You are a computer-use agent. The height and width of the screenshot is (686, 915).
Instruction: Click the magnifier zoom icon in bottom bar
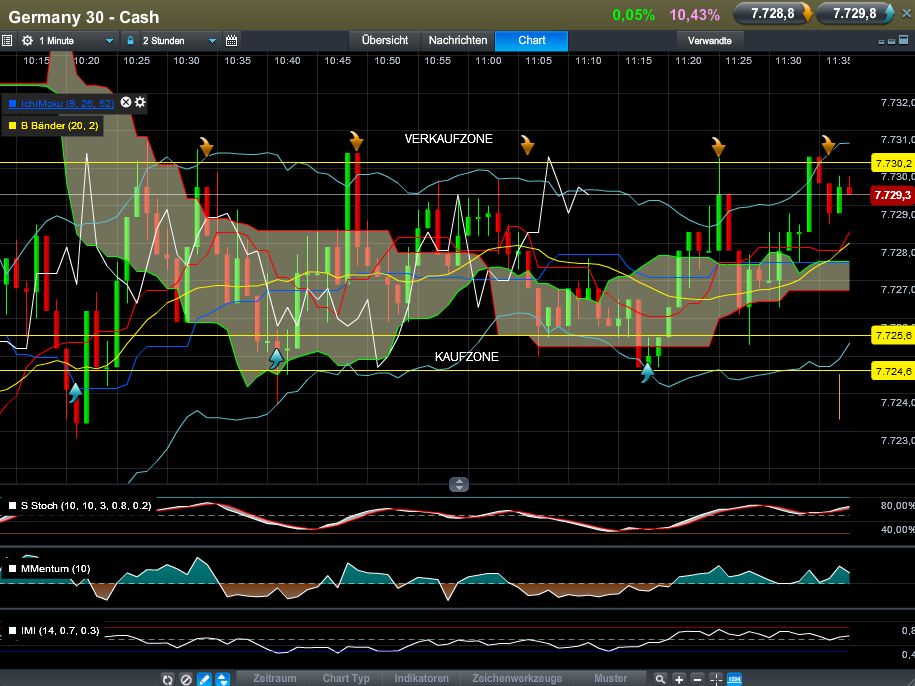click(660, 679)
